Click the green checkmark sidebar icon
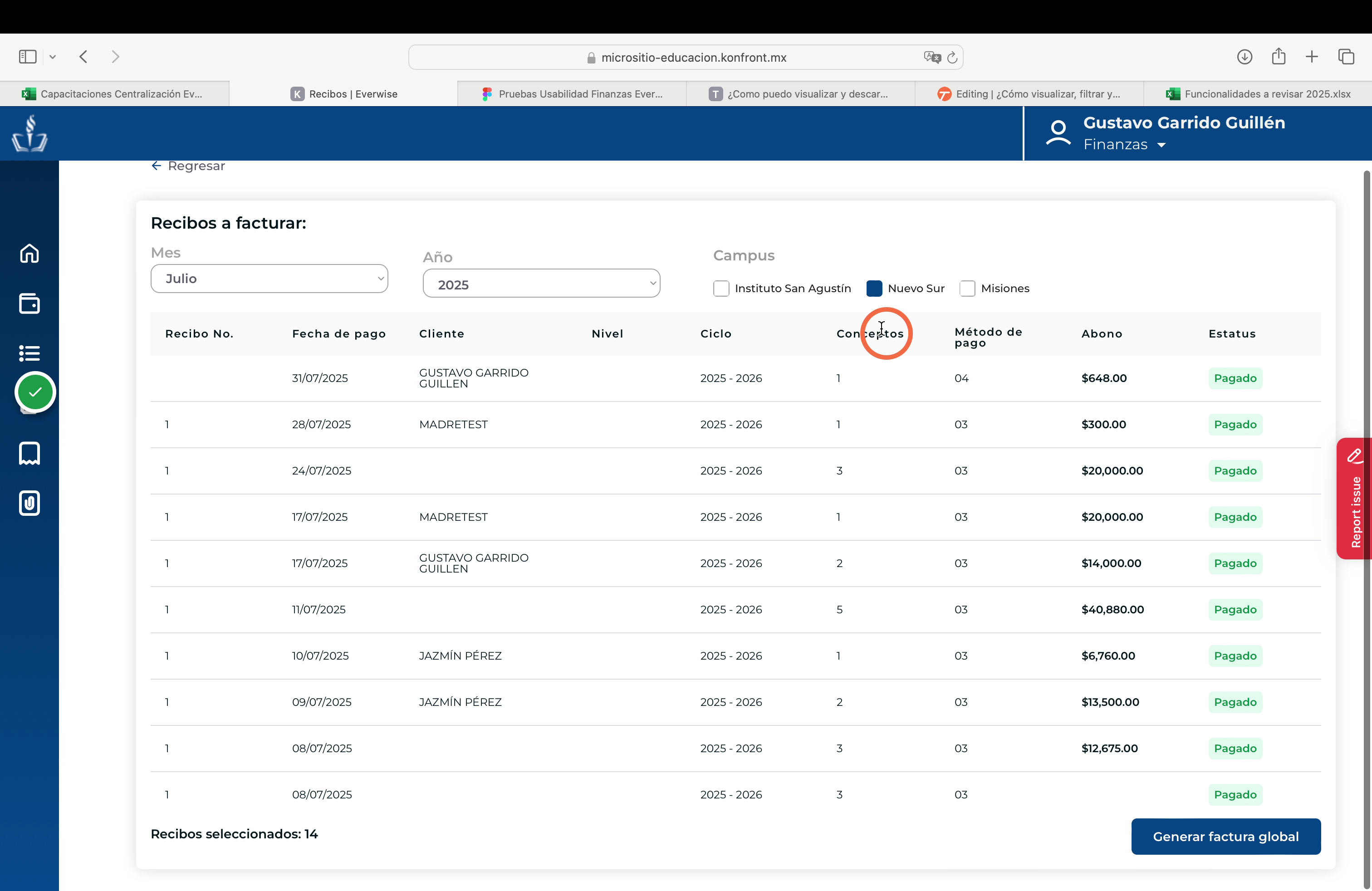The width and height of the screenshot is (1372, 891). click(x=35, y=392)
